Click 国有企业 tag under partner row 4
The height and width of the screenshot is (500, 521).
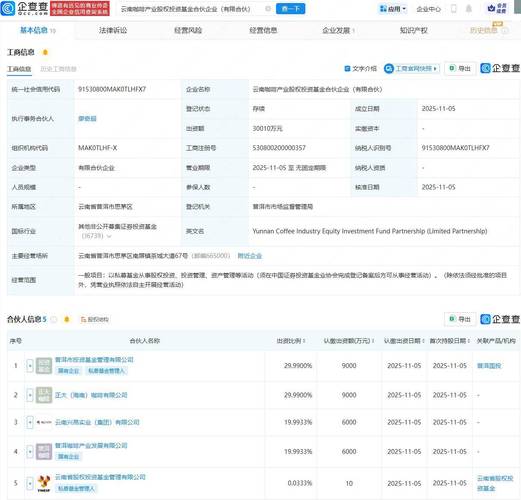pos(69,457)
